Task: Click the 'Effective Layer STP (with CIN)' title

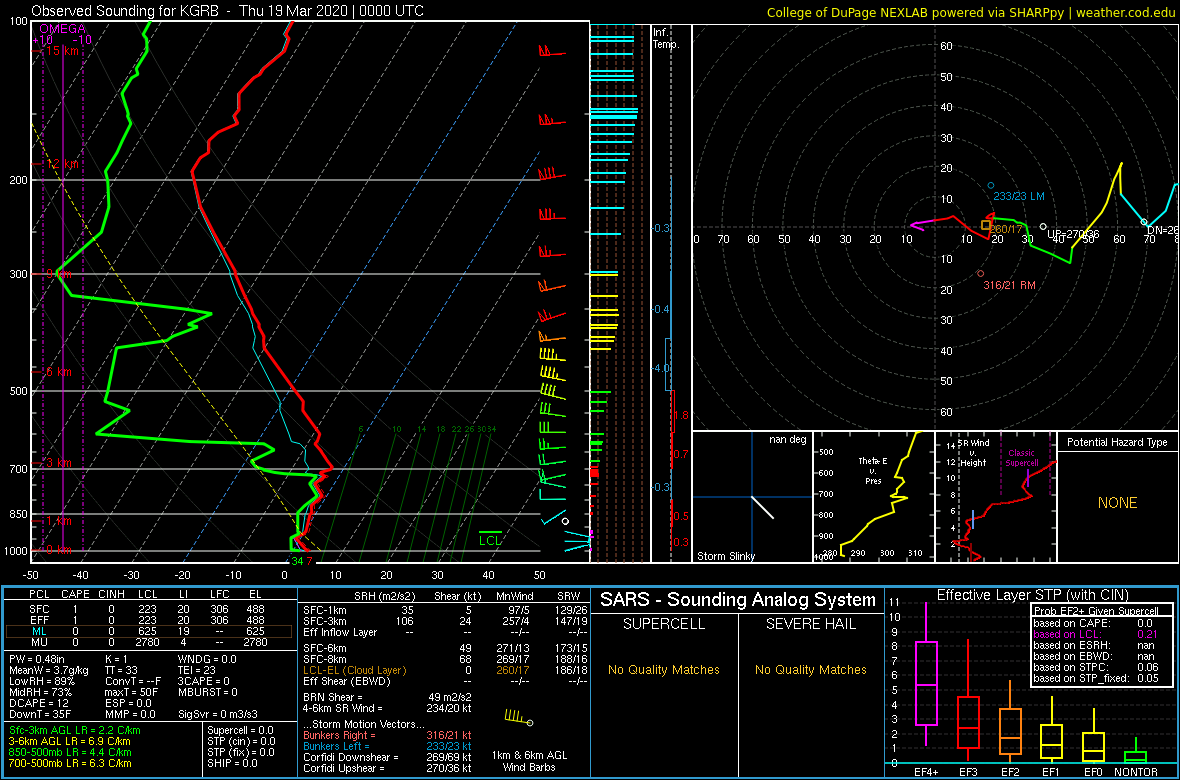Action: tap(1032, 596)
